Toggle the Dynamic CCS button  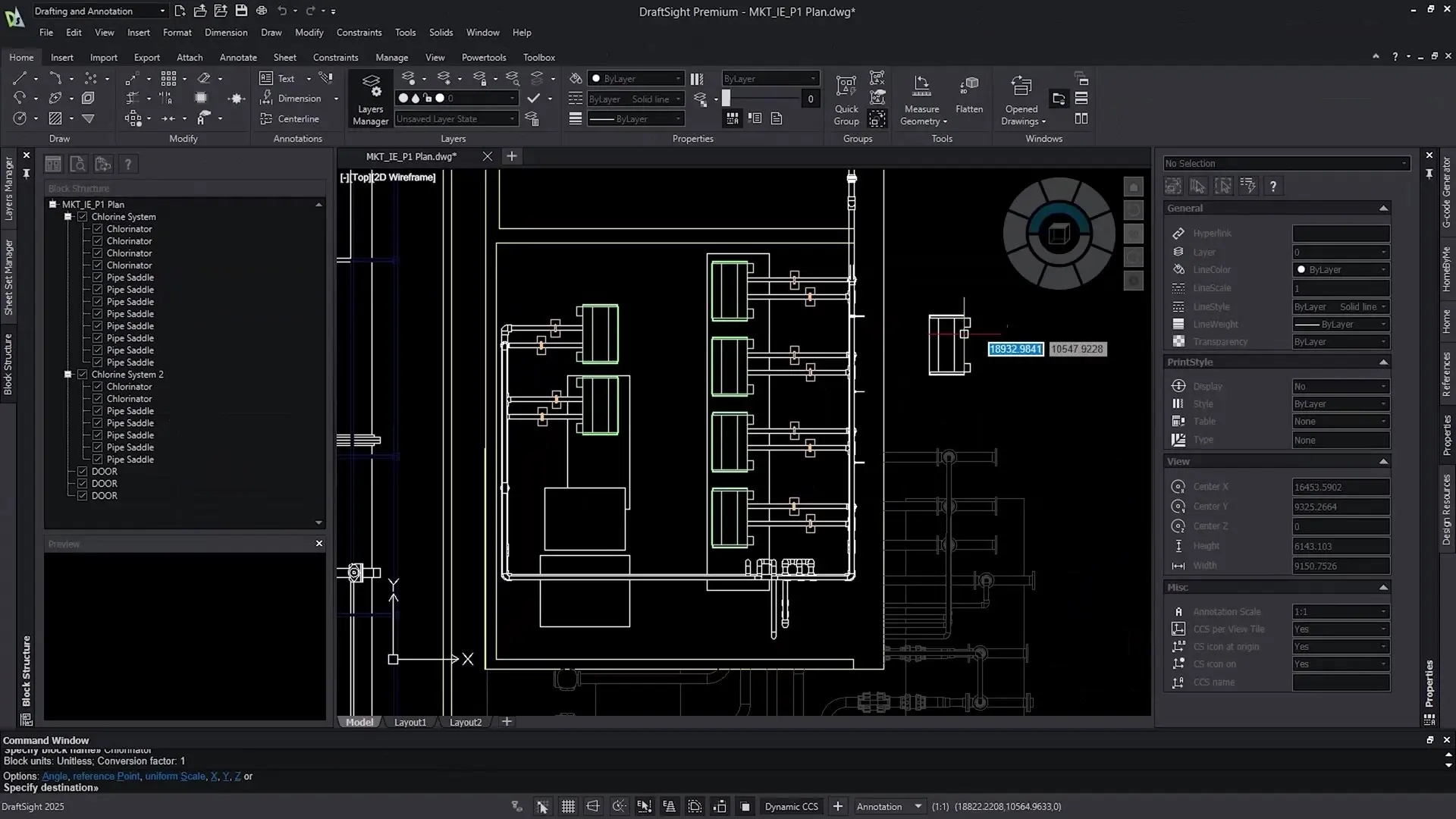[791, 807]
